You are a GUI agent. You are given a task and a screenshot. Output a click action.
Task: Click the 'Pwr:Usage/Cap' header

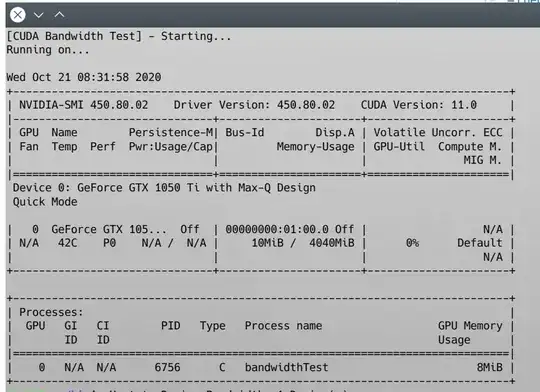(x=171, y=147)
